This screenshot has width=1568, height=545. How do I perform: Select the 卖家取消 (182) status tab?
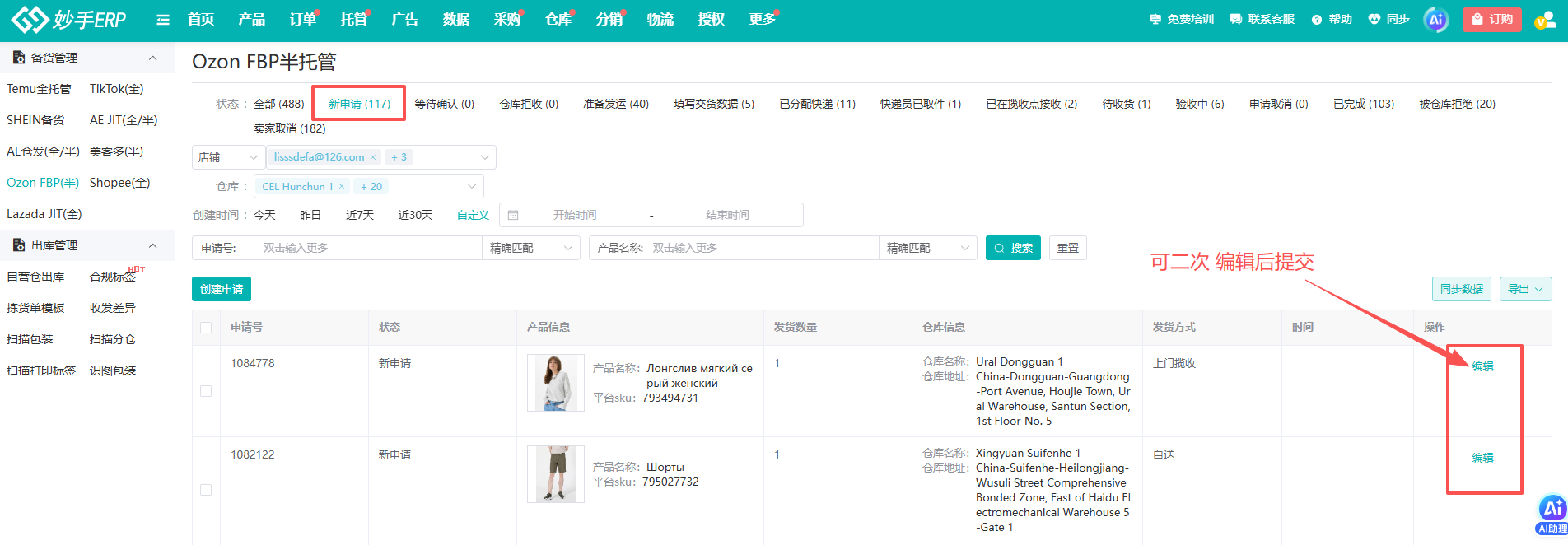coord(290,128)
